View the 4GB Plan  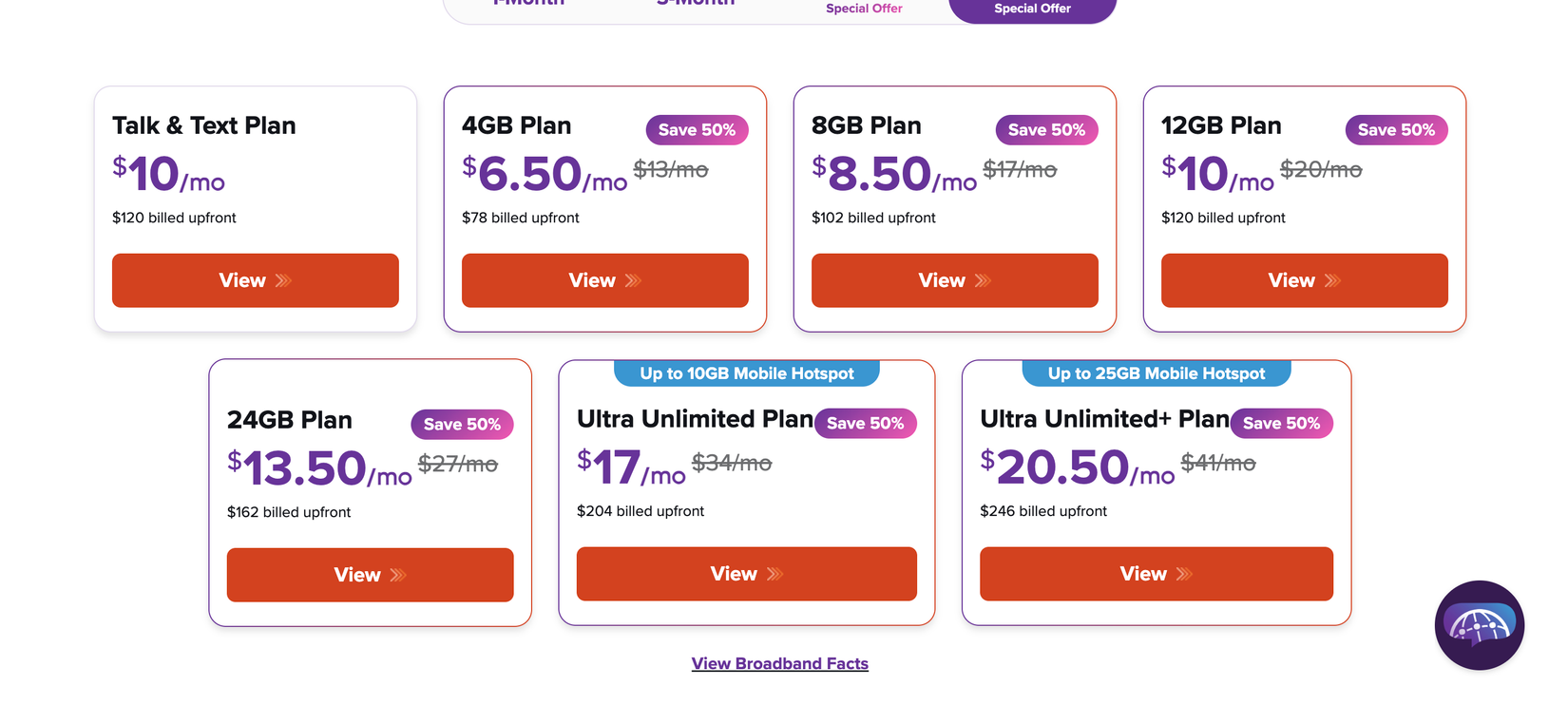pyautogui.click(x=604, y=280)
